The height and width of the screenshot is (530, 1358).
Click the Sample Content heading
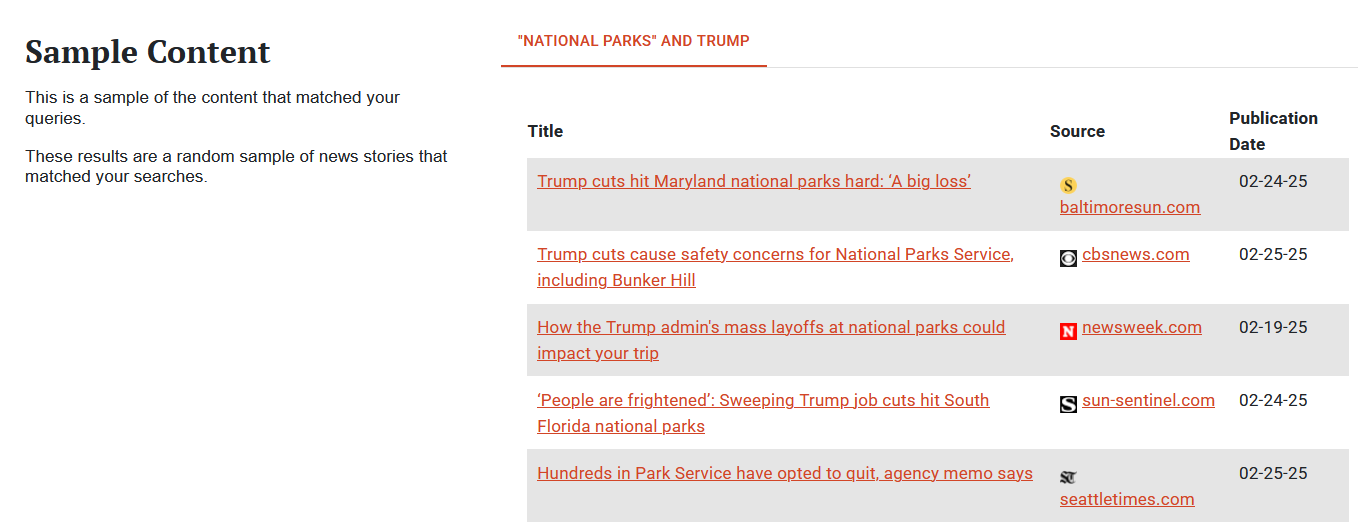(148, 52)
